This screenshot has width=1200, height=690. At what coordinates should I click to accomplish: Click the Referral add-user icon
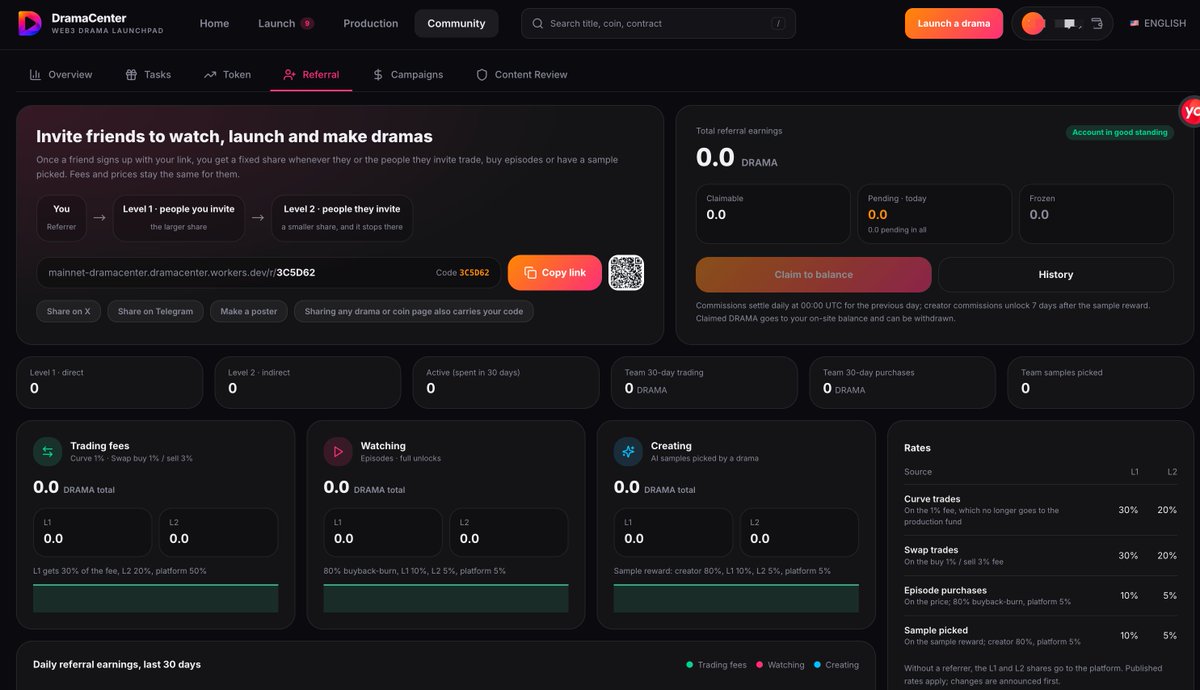[x=289, y=74]
